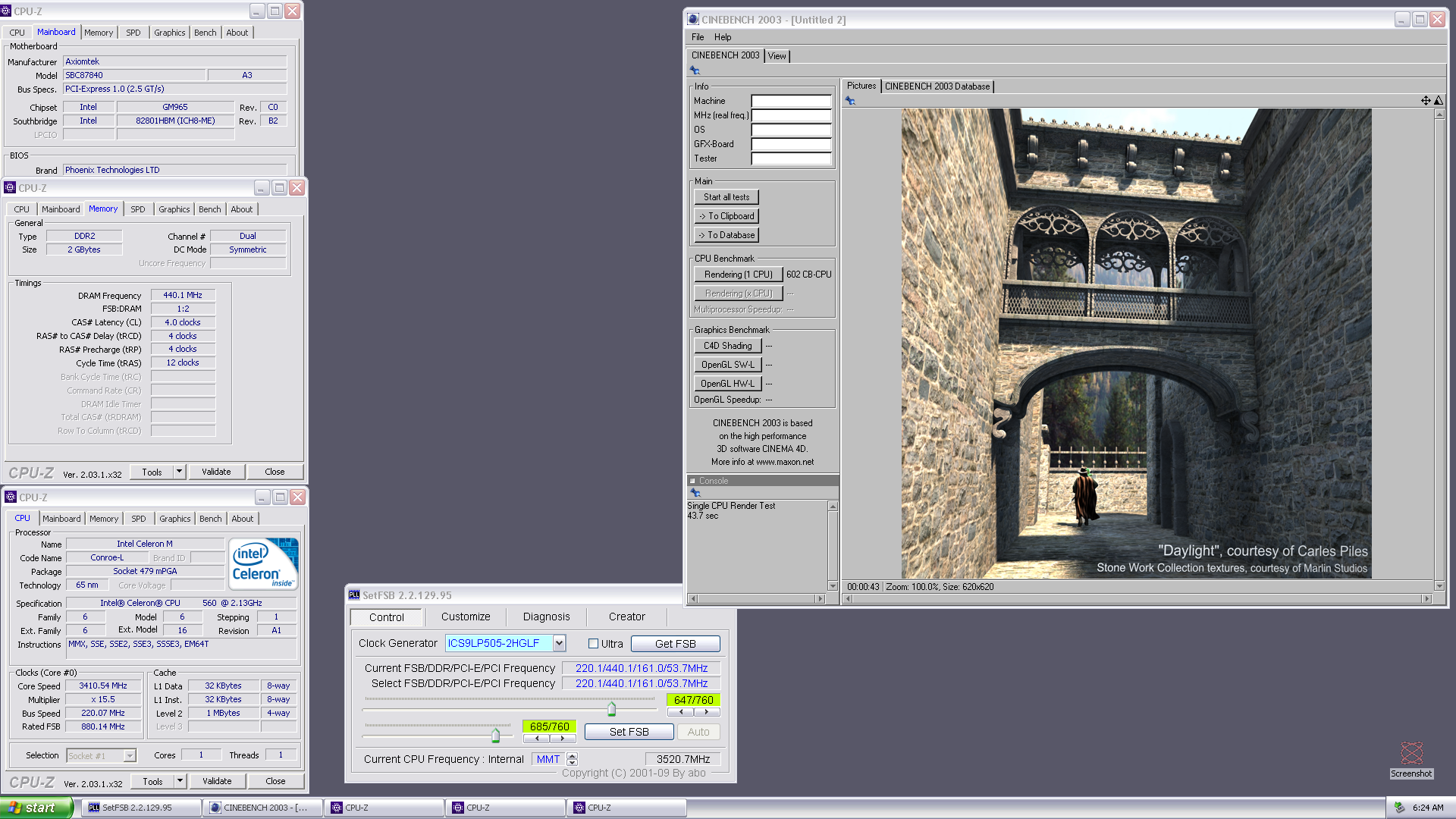1456x819 pixels.
Task: Open the Tools dropdown arrow in the bottom CPU-Z window
Action: [180, 781]
